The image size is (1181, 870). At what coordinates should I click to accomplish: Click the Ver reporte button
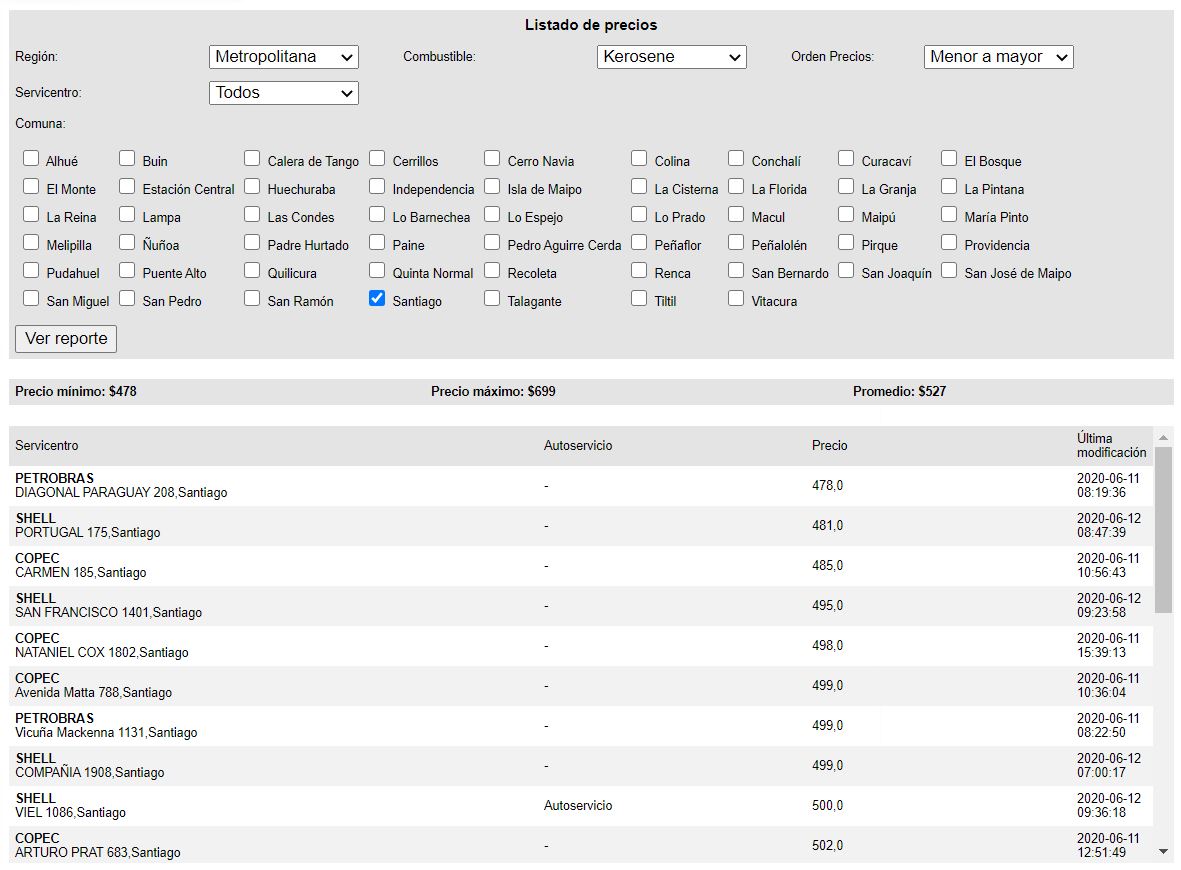coord(66,339)
